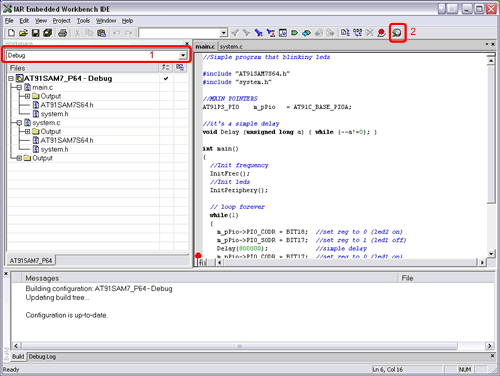Open the Debug configuration dropdown

183,55
